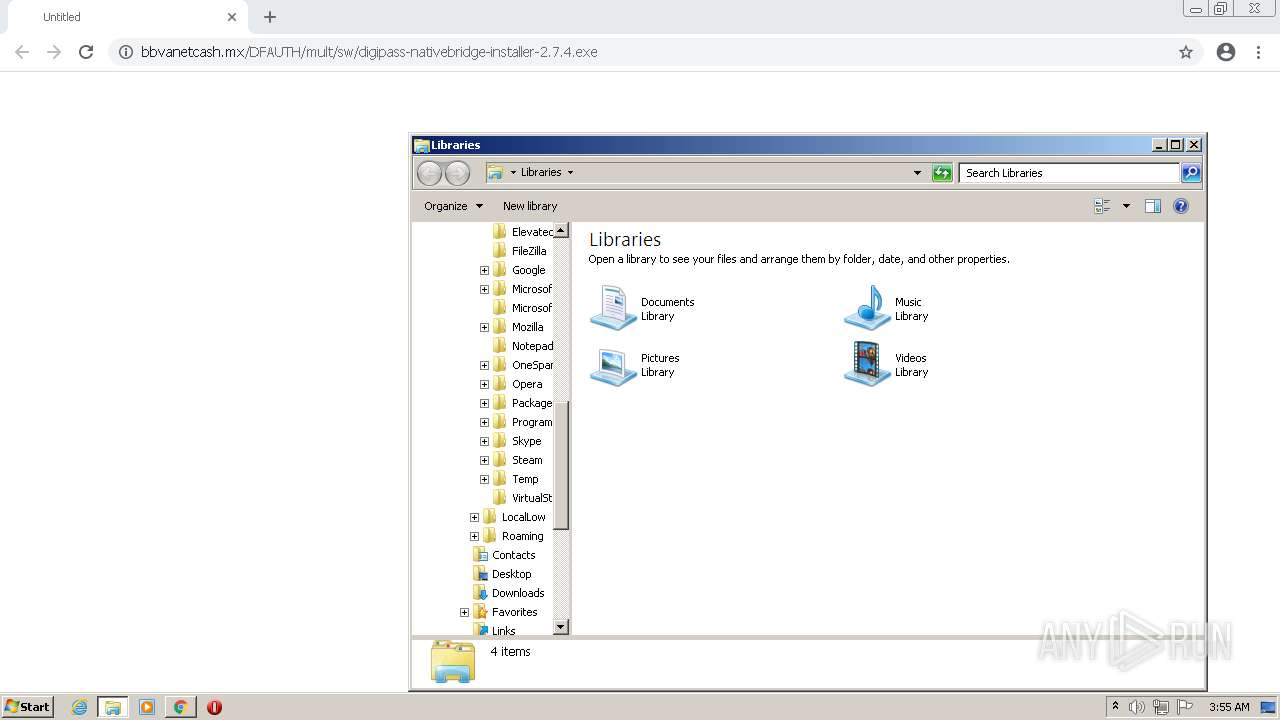This screenshot has width=1280, height=720.
Task: Click the change view icon
Action: [1103, 206]
